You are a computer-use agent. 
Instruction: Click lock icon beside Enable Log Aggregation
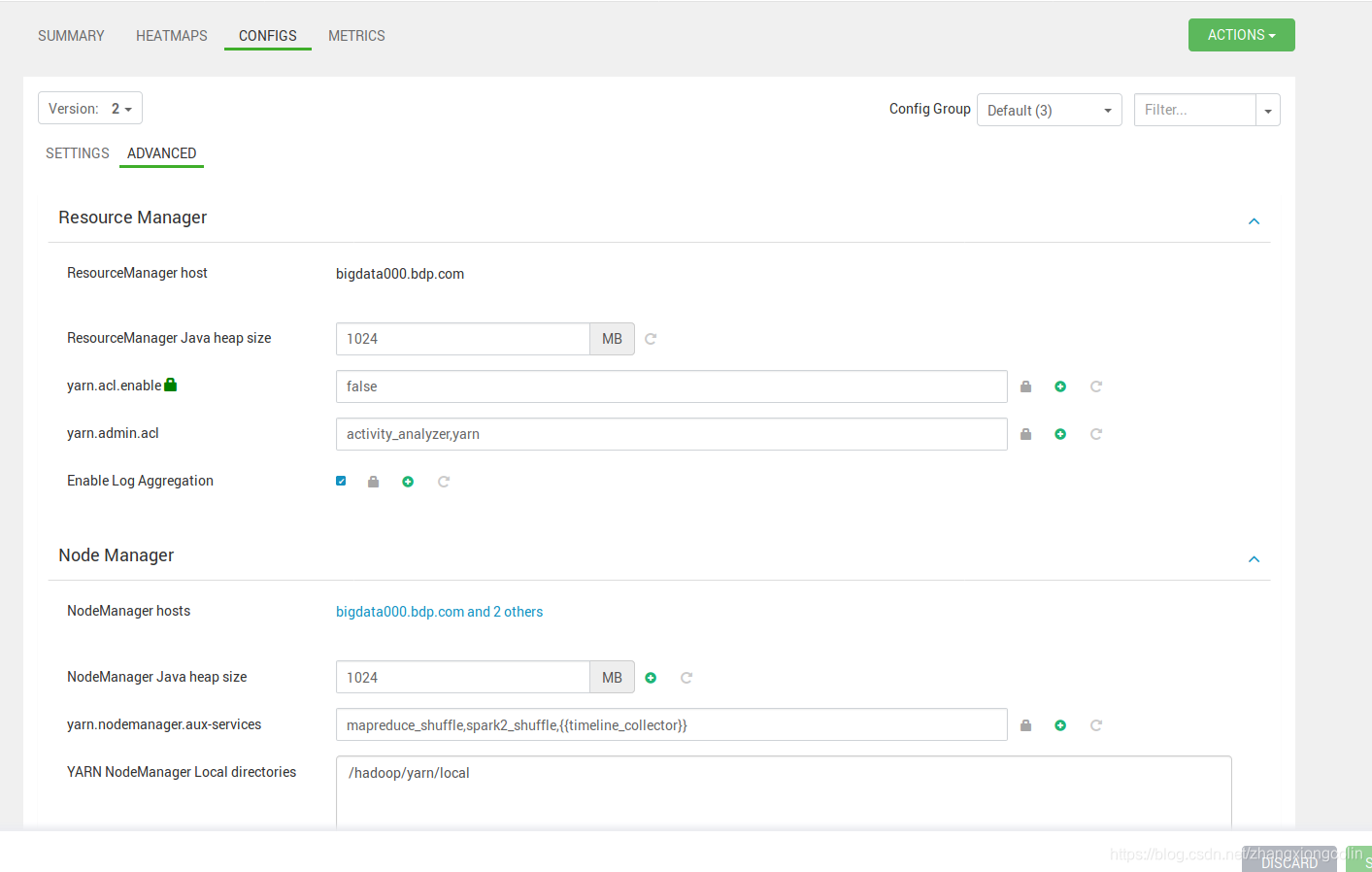373,482
